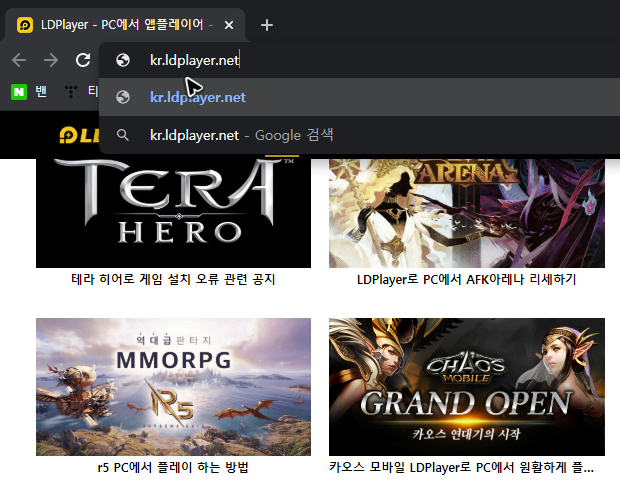This screenshot has height=481, width=620.
Task: Open the Chaos Mobile Grand Open thumbnail
Action: point(467,387)
